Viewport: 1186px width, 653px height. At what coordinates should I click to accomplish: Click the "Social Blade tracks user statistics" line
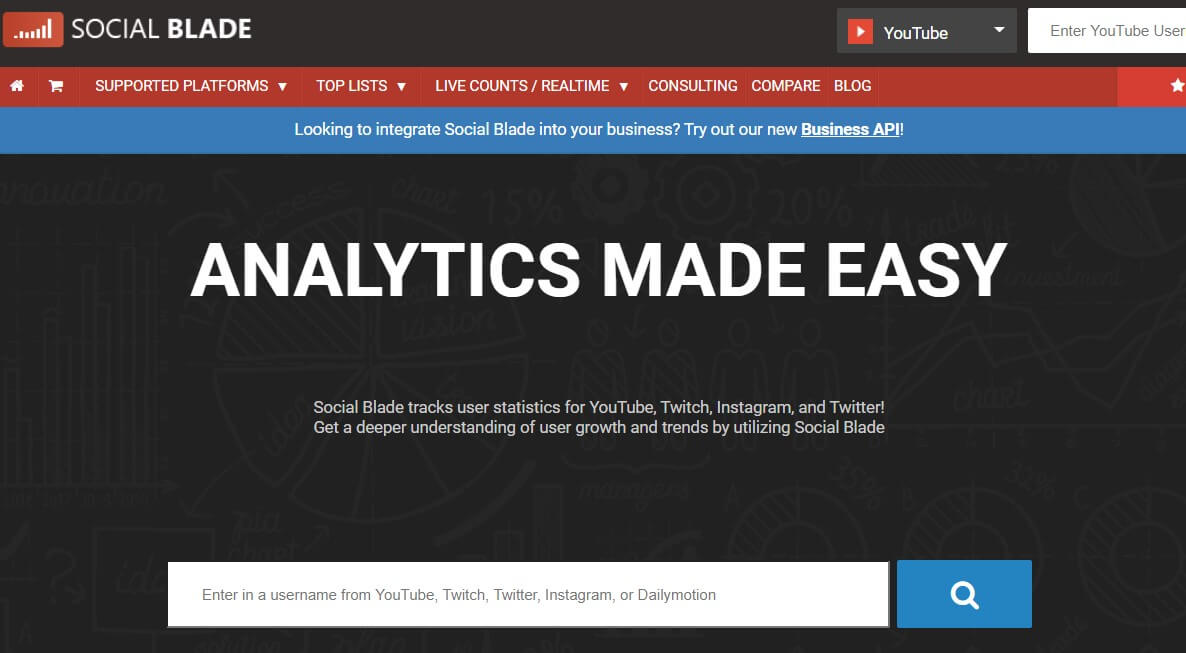599,407
